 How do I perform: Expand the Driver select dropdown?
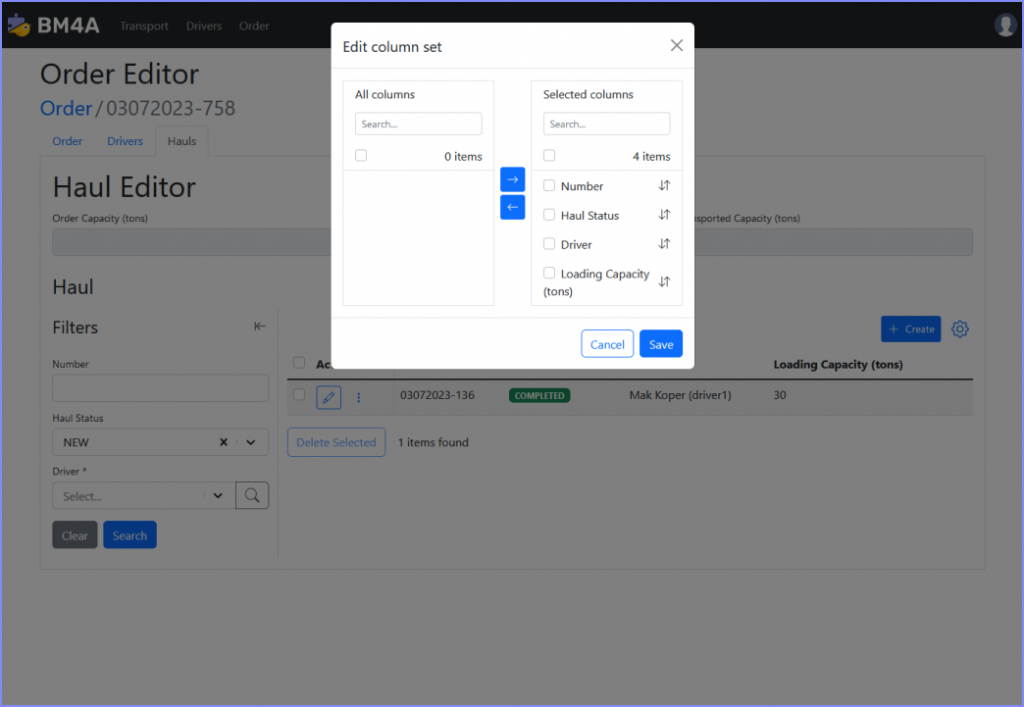tap(218, 495)
